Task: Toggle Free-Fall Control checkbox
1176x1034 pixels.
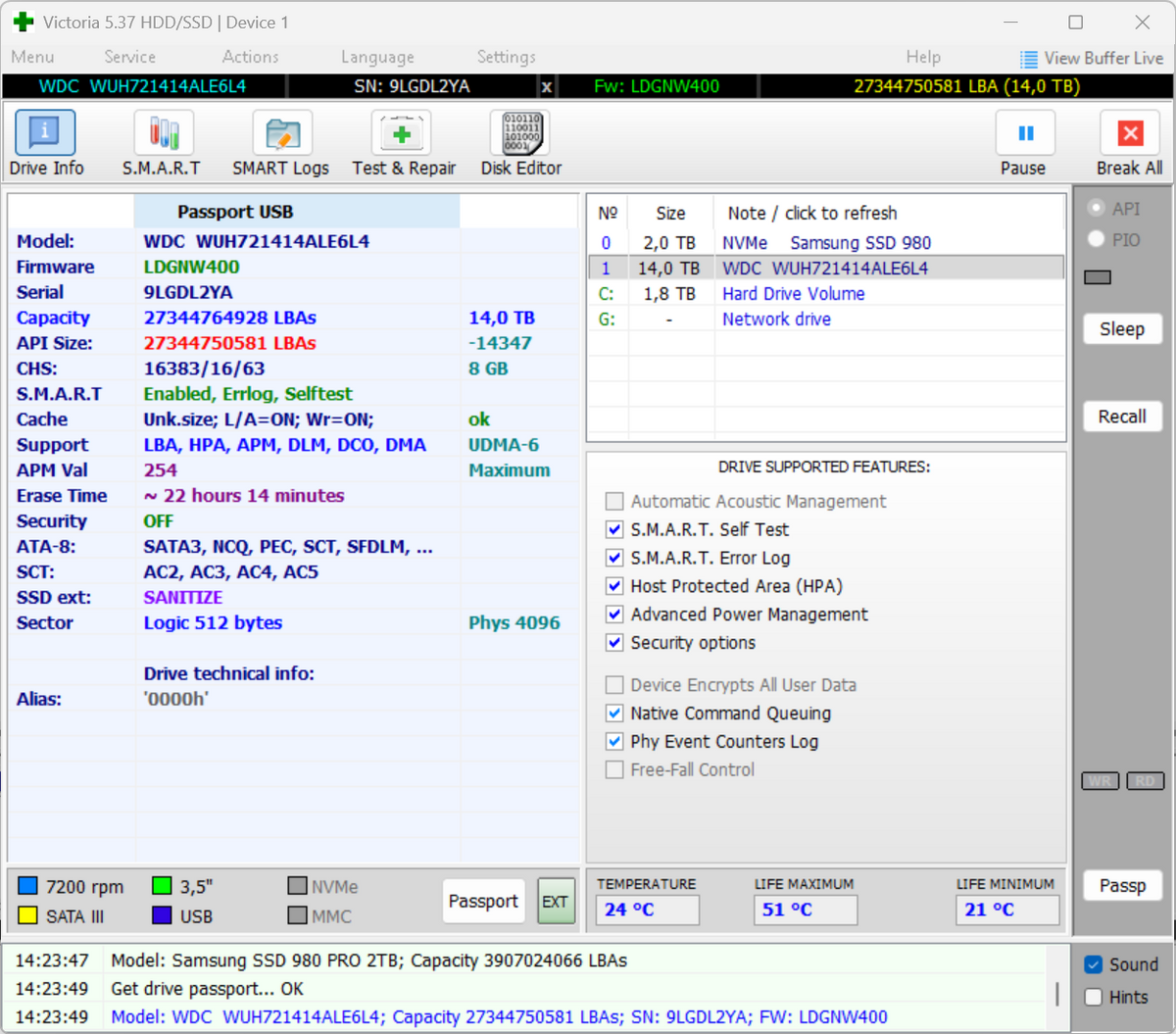Action: coord(614,770)
